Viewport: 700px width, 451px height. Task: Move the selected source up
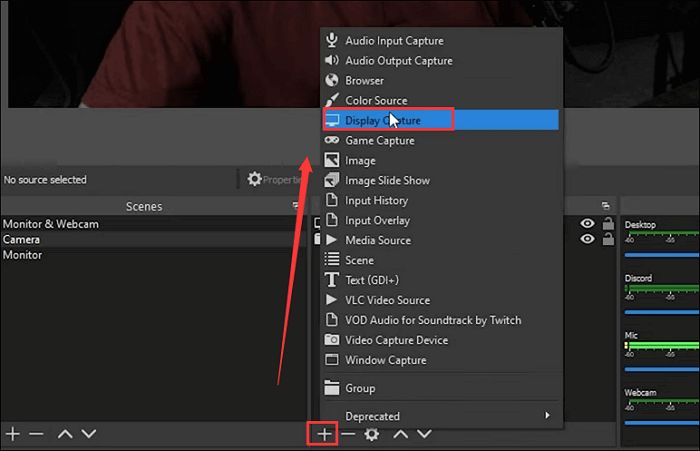click(x=400, y=434)
